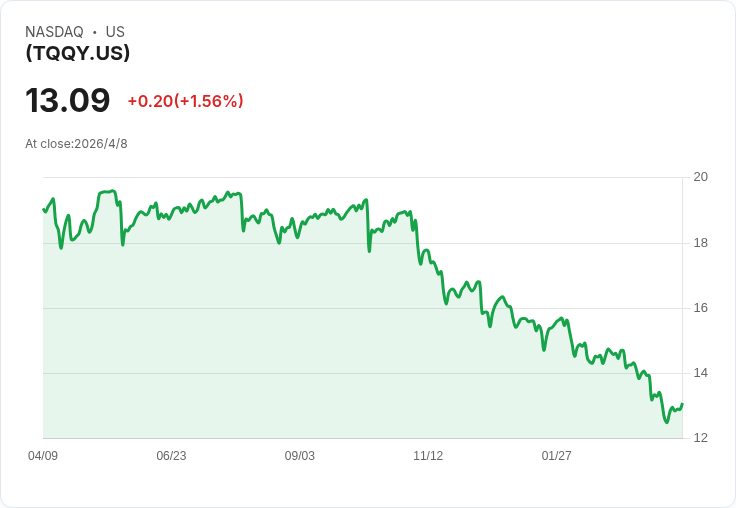Click the lowest dip of the price line
Viewport: 736px width, 508px height.
666,422
